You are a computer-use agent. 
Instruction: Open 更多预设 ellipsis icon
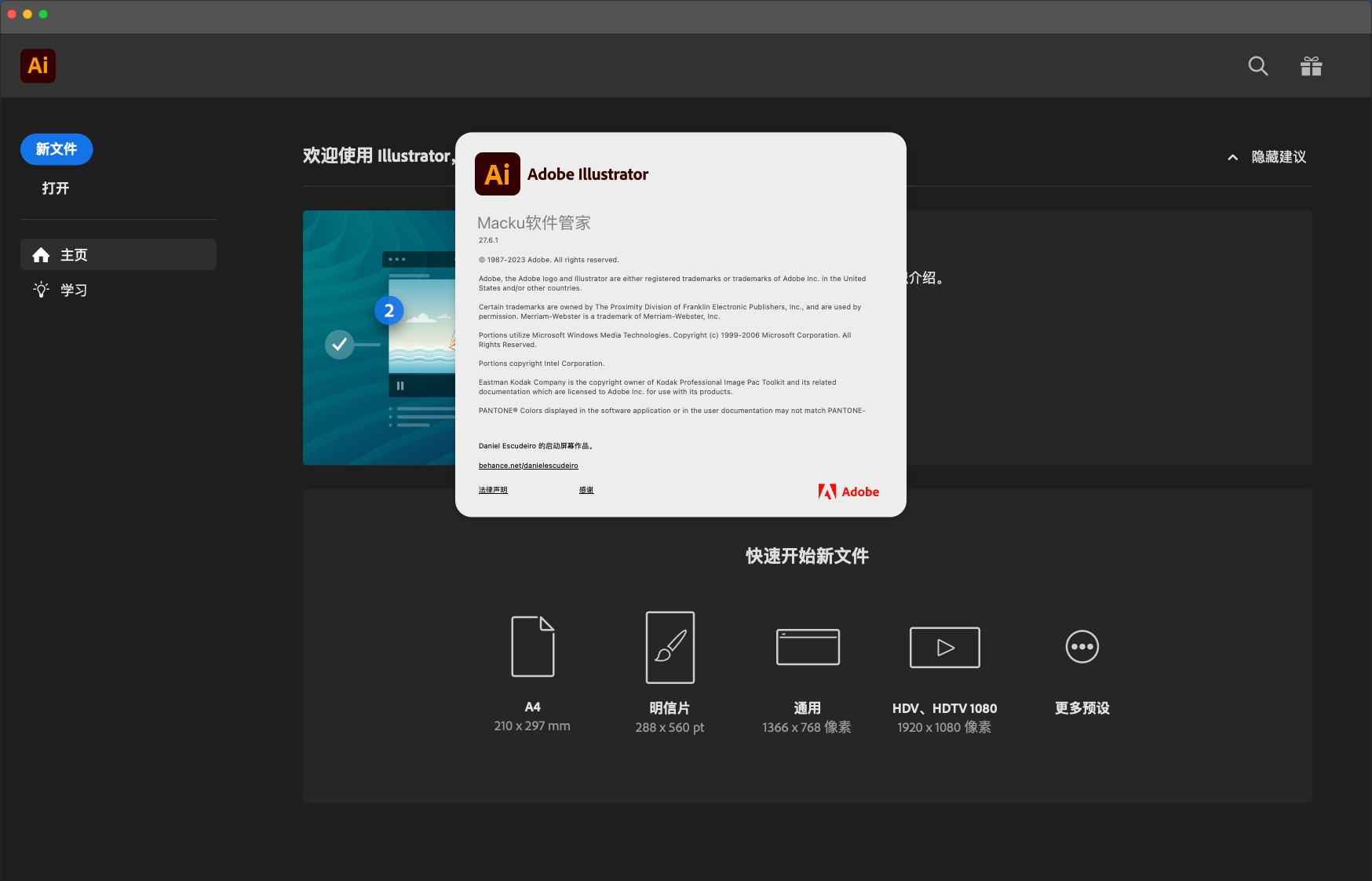coord(1082,647)
